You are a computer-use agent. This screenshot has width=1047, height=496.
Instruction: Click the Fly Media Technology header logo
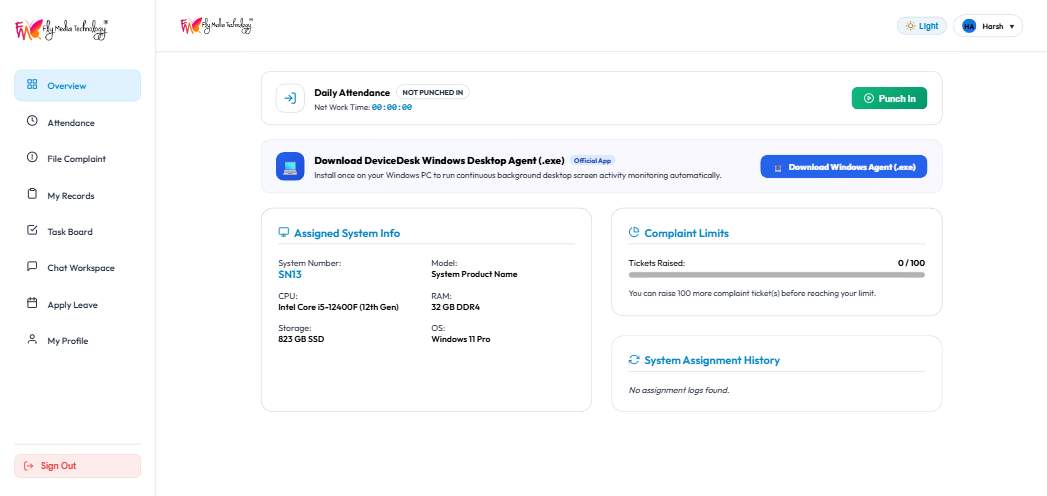coord(216,26)
